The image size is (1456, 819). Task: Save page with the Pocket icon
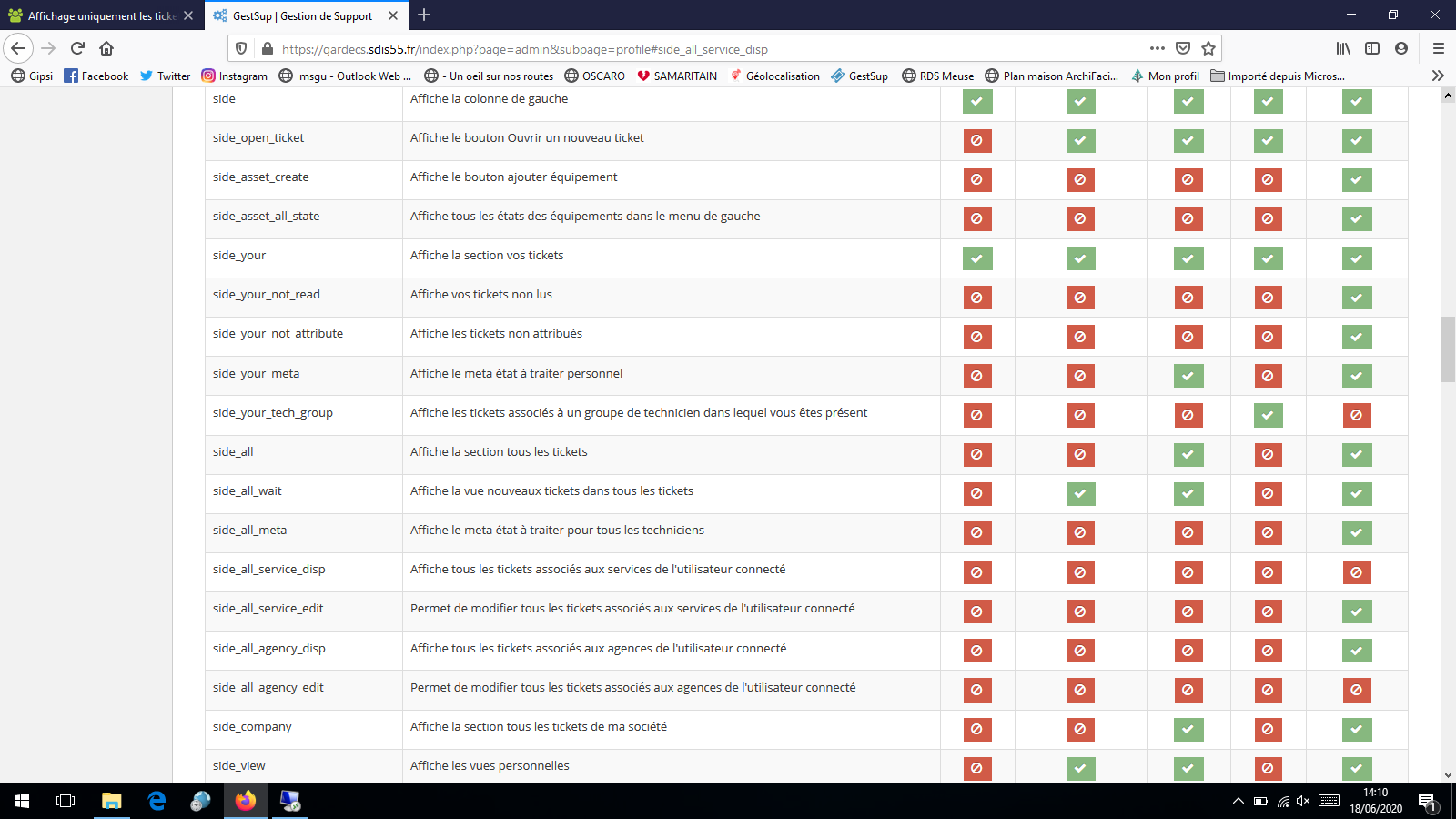tap(1183, 48)
